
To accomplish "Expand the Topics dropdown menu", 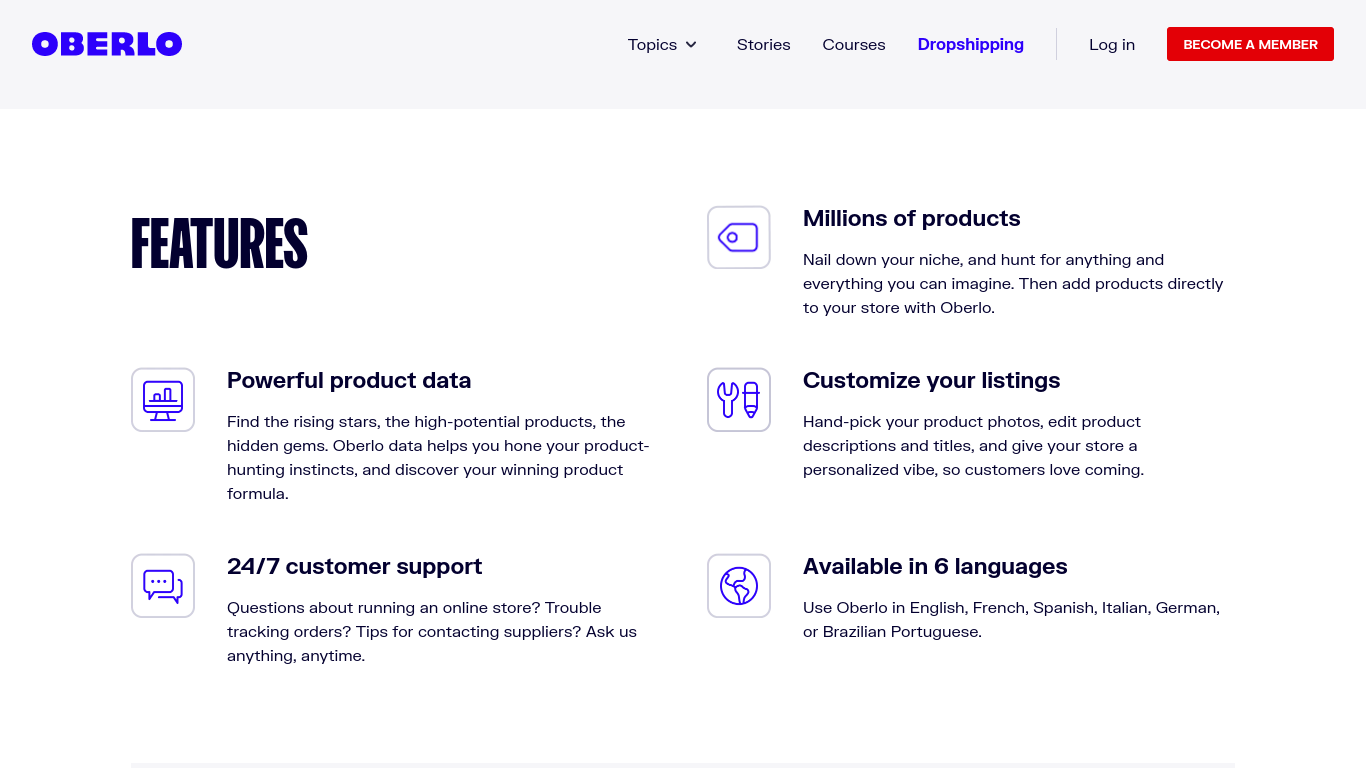I will tap(653, 44).
